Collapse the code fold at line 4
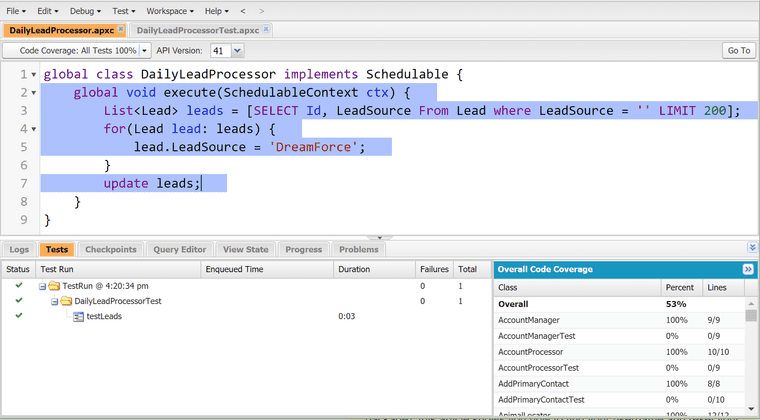 point(33,129)
